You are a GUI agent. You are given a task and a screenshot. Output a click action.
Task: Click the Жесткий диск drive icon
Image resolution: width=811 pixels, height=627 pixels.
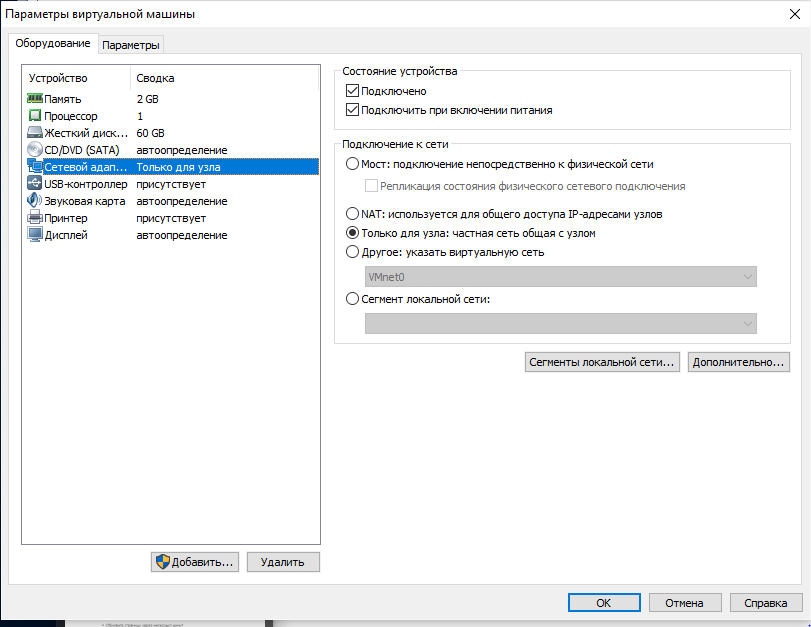35,132
